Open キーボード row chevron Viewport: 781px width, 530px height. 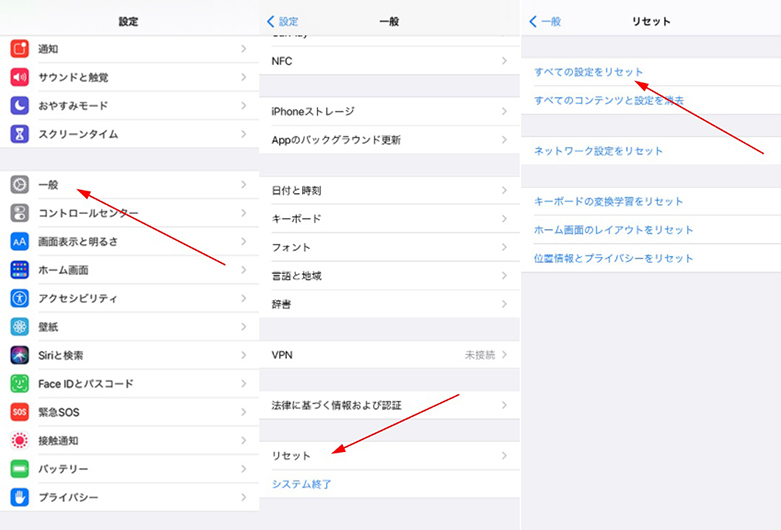click(x=504, y=219)
